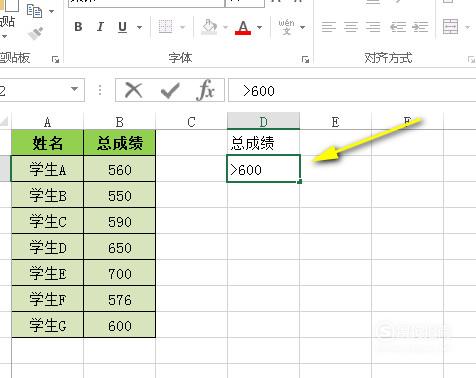The width and height of the screenshot is (476, 378).
Task: Toggle Bold formatting
Action: pyautogui.click(x=78, y=27)
